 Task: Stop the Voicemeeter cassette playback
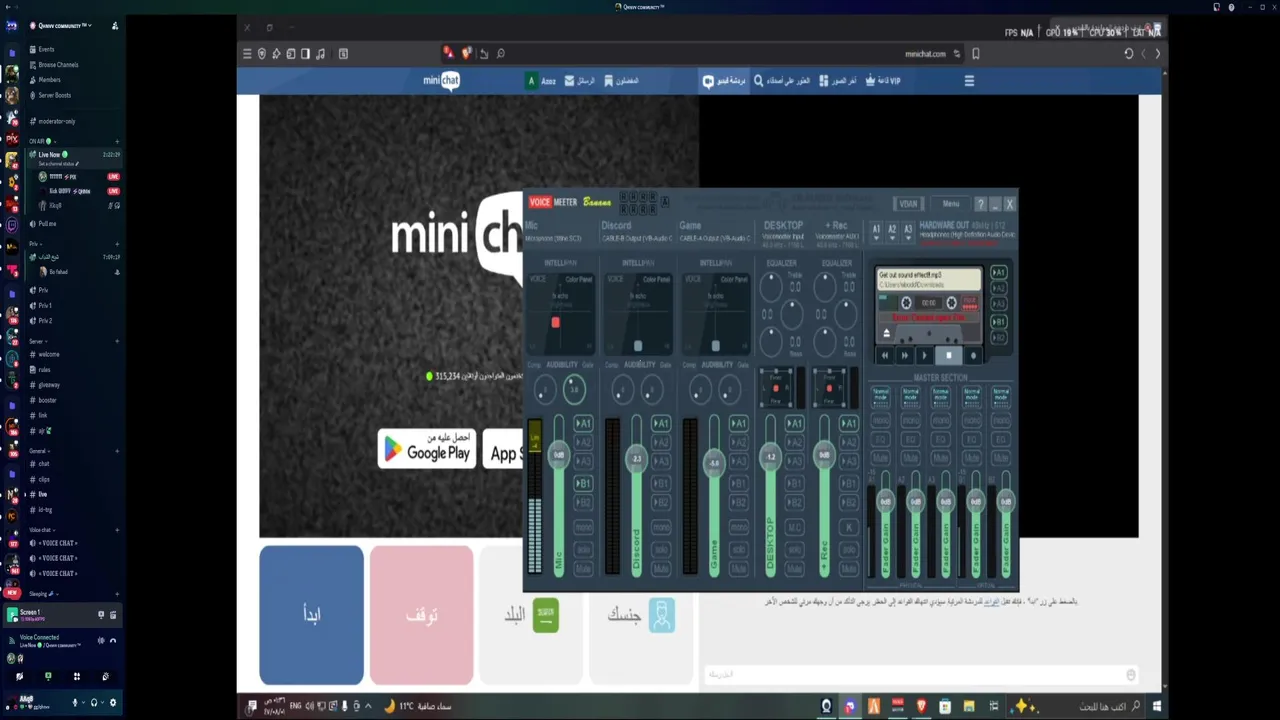point(949,355)
